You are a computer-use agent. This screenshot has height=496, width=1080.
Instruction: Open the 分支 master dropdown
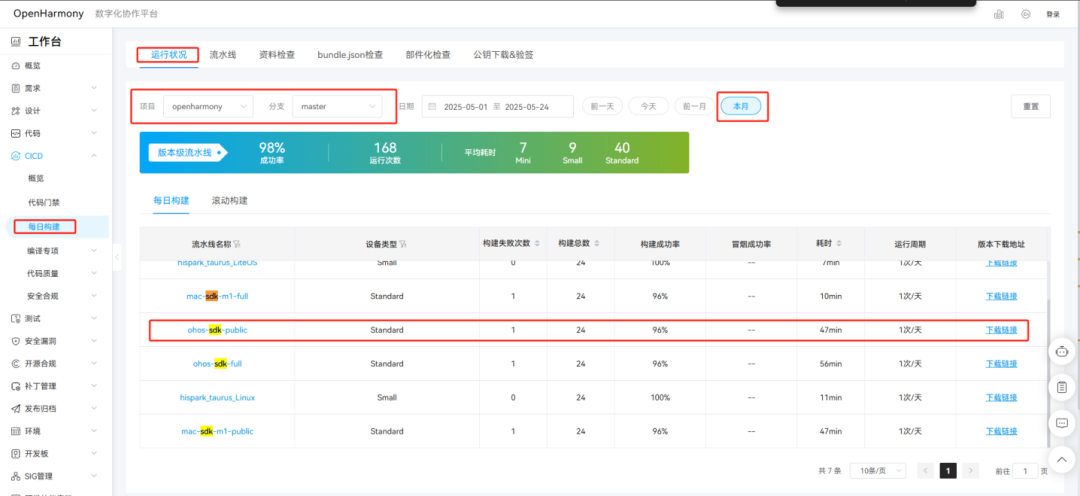(x=338, y=106)
